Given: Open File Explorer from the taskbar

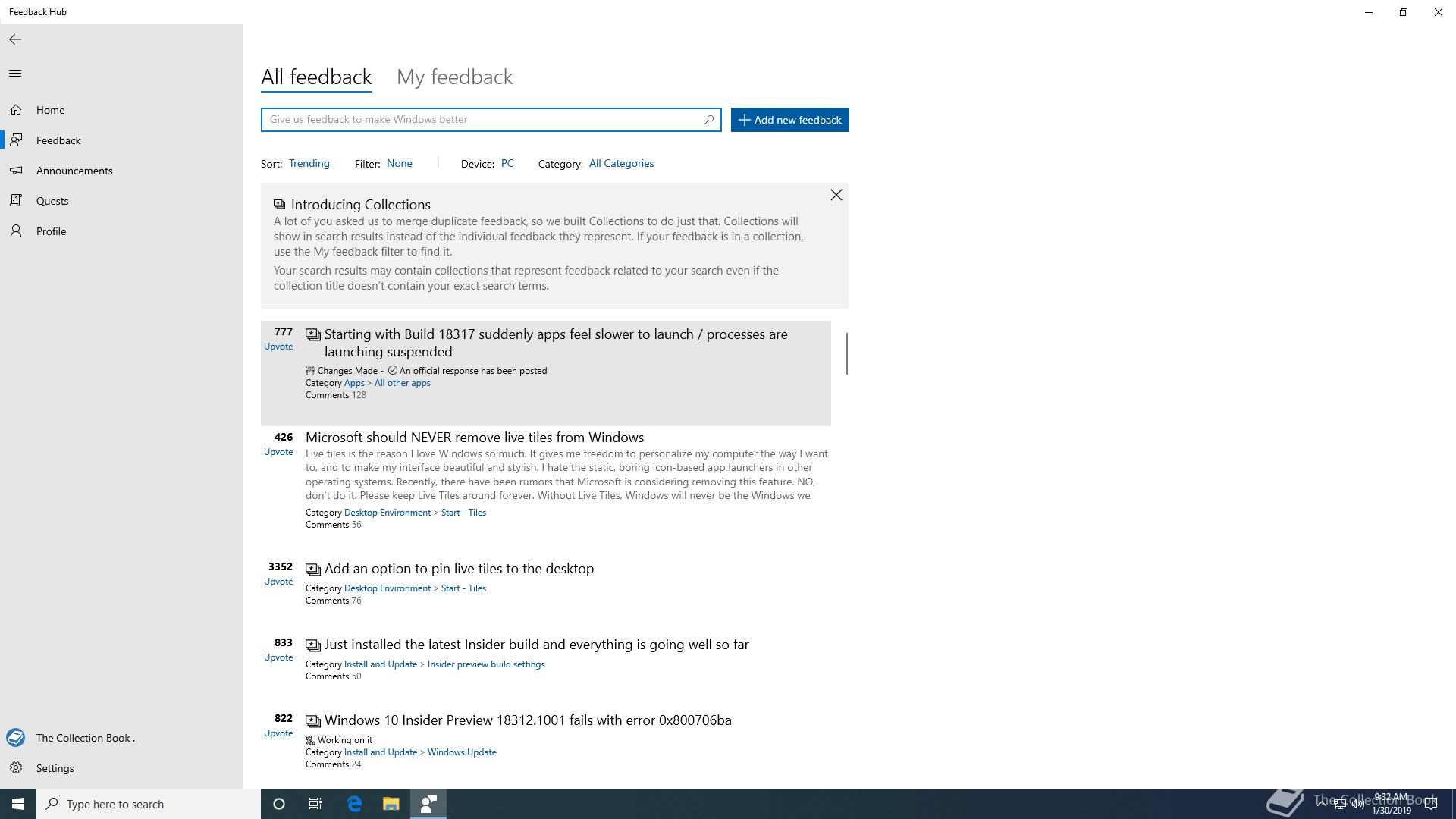Looking at the screenshot, I should point(391,804).
